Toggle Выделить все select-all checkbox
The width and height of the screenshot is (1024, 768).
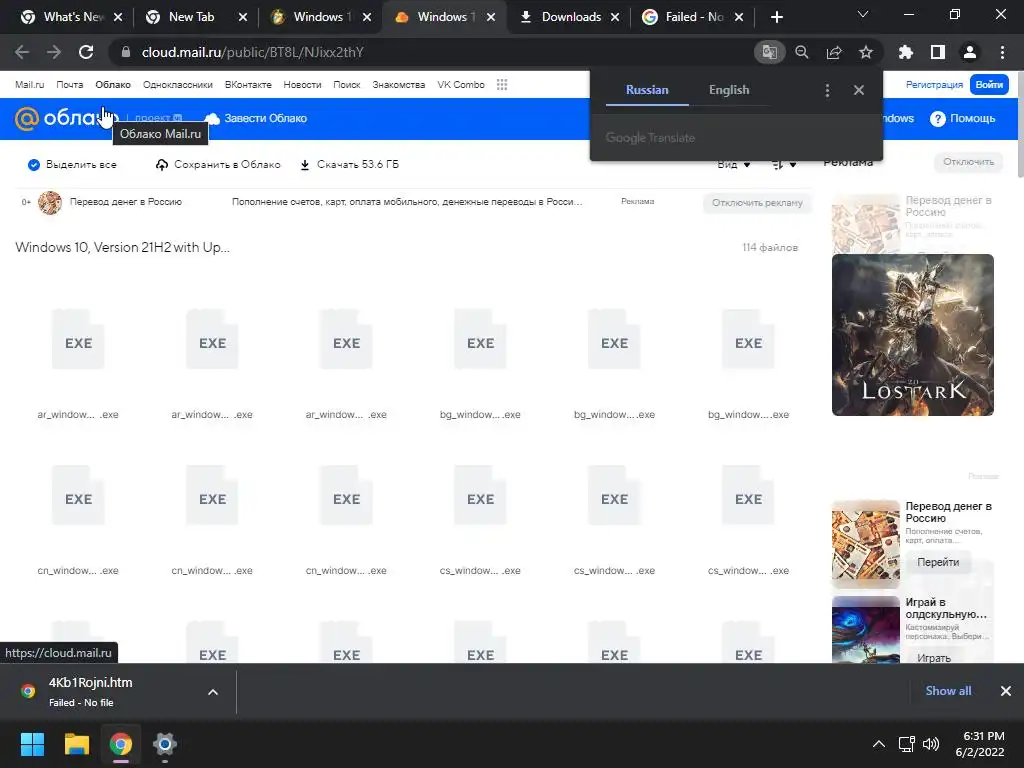pos(34,165)
